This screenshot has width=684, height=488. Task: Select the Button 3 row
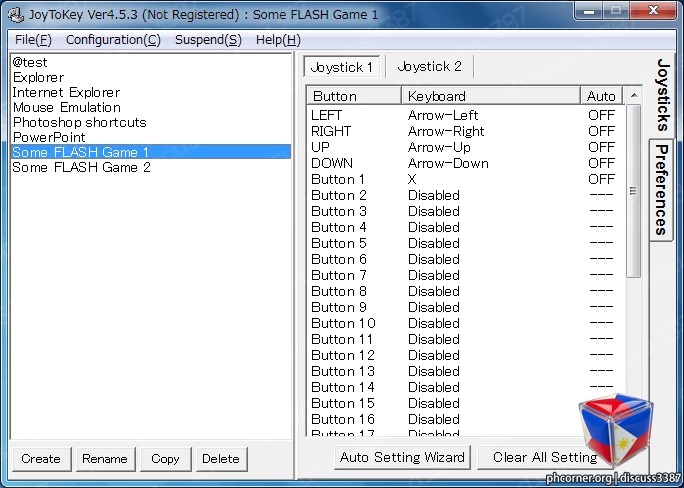coord(465,211)
